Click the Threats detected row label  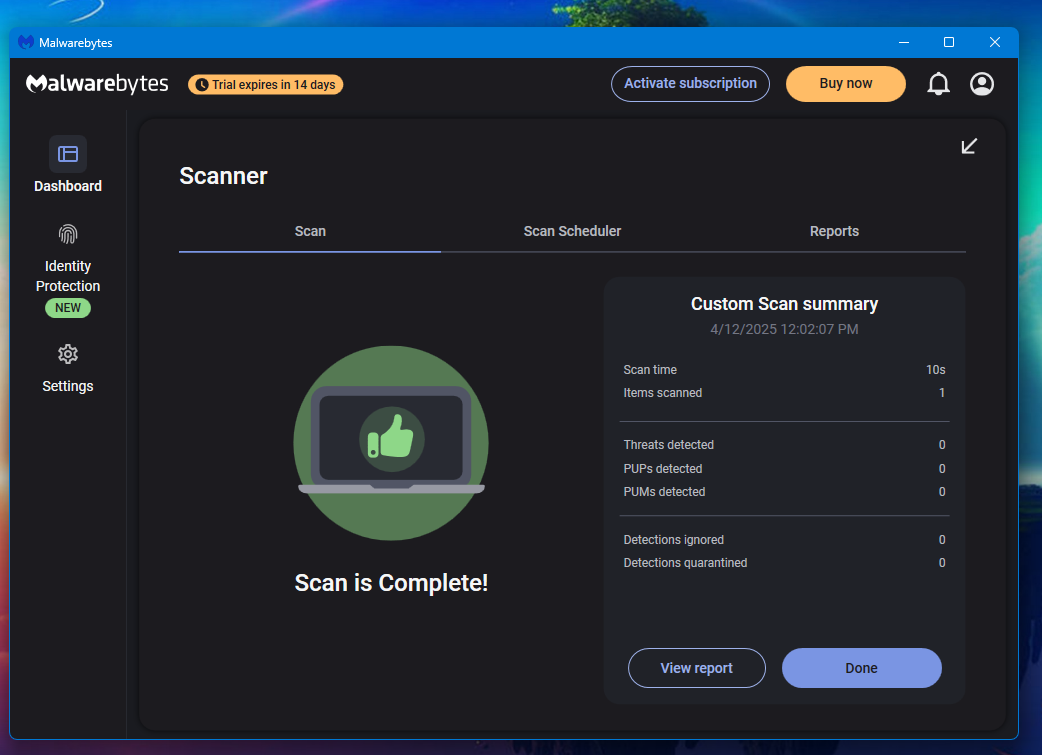(669, 445)
